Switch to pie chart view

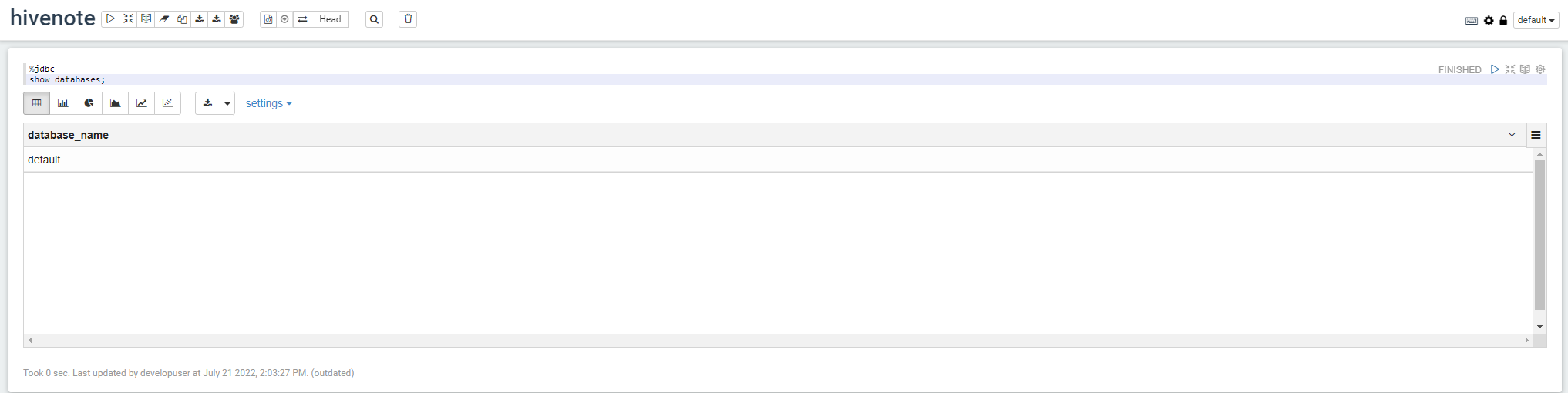[89, 103]
